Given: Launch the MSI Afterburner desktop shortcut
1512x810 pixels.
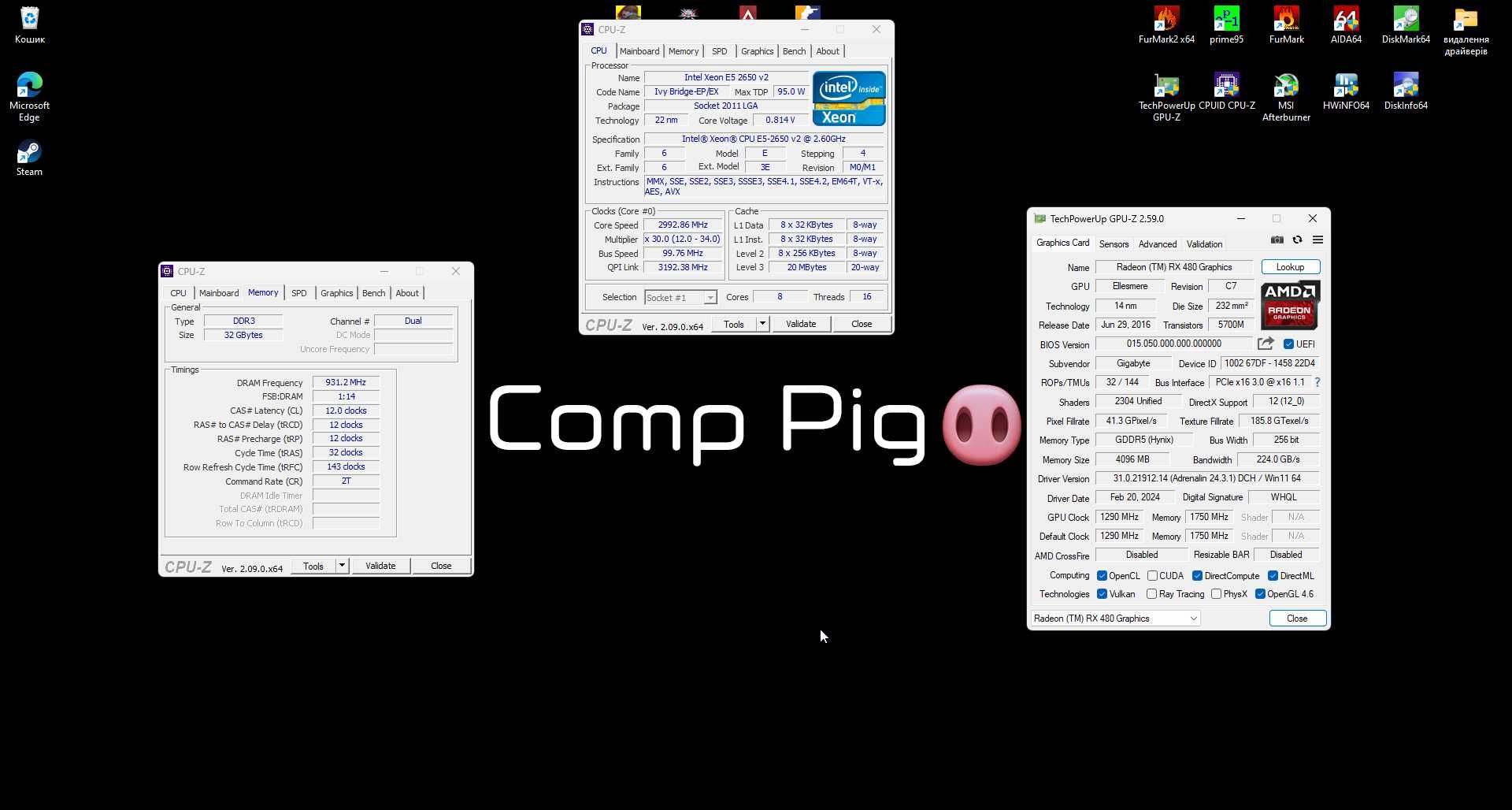Looking at the screenshot, I should click(1286, 98).
